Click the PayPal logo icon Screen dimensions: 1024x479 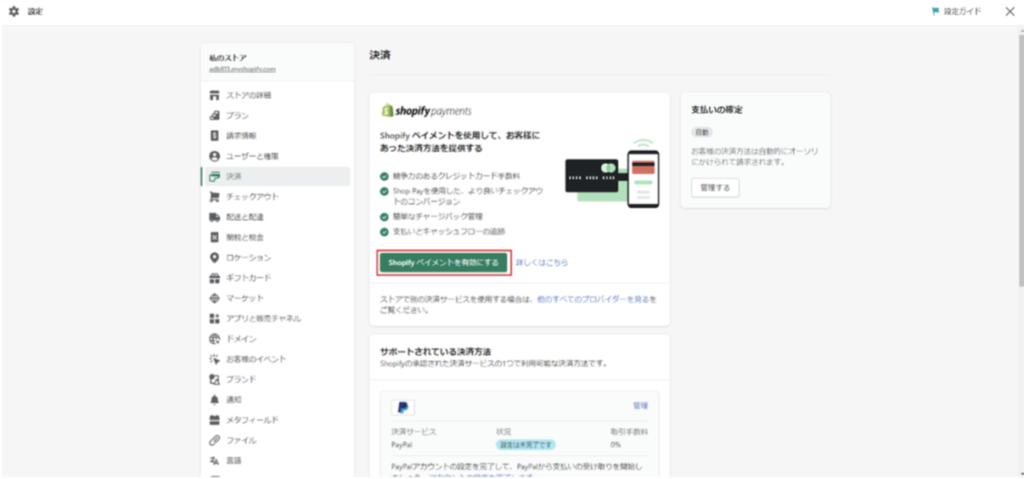pos(402,407)
